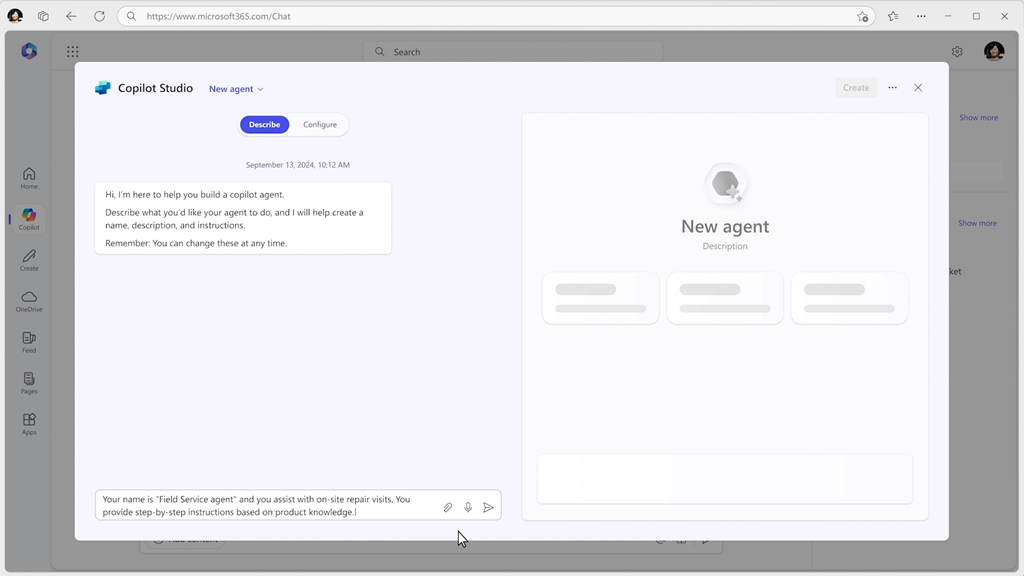Image resolution: width=1024 pixels, height=576 pixels.
Task: Open Pages in the sidebar
Action: 29,383
